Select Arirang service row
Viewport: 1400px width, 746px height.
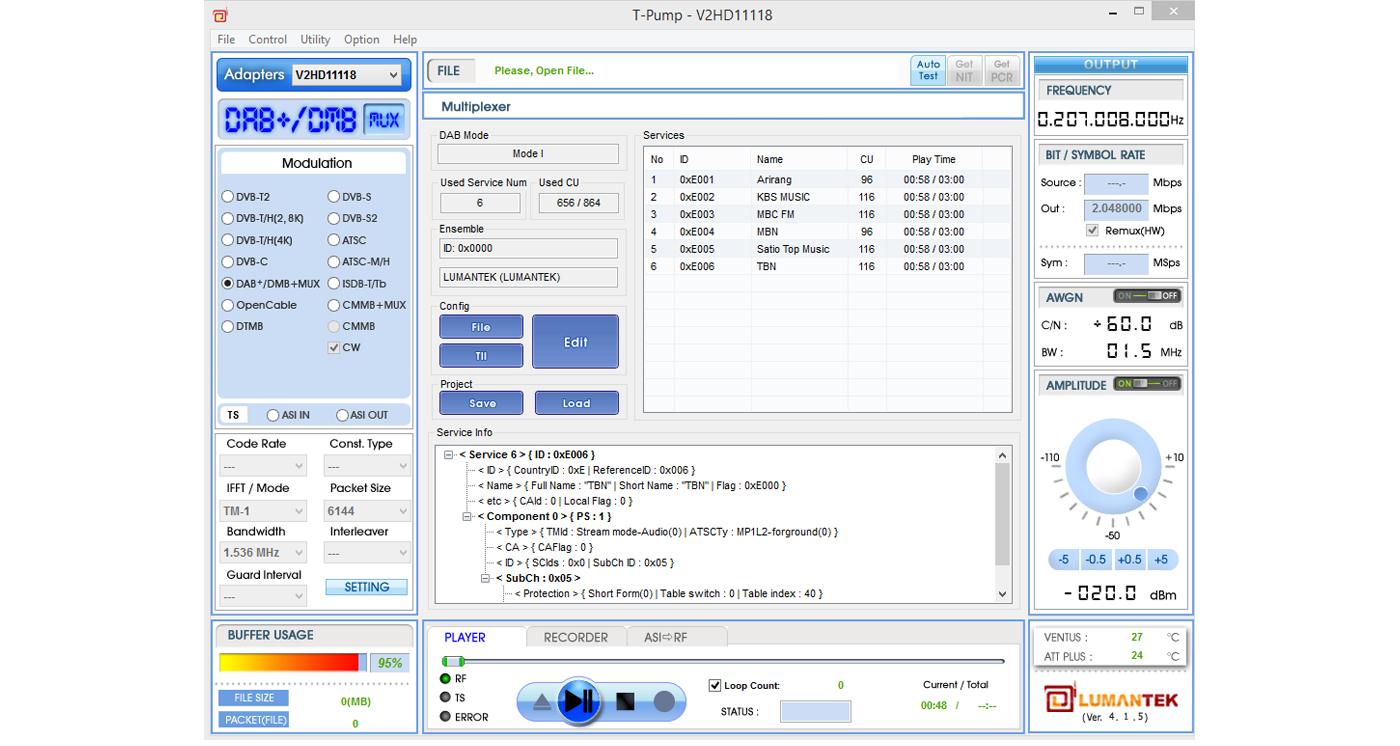coord(828,180)
